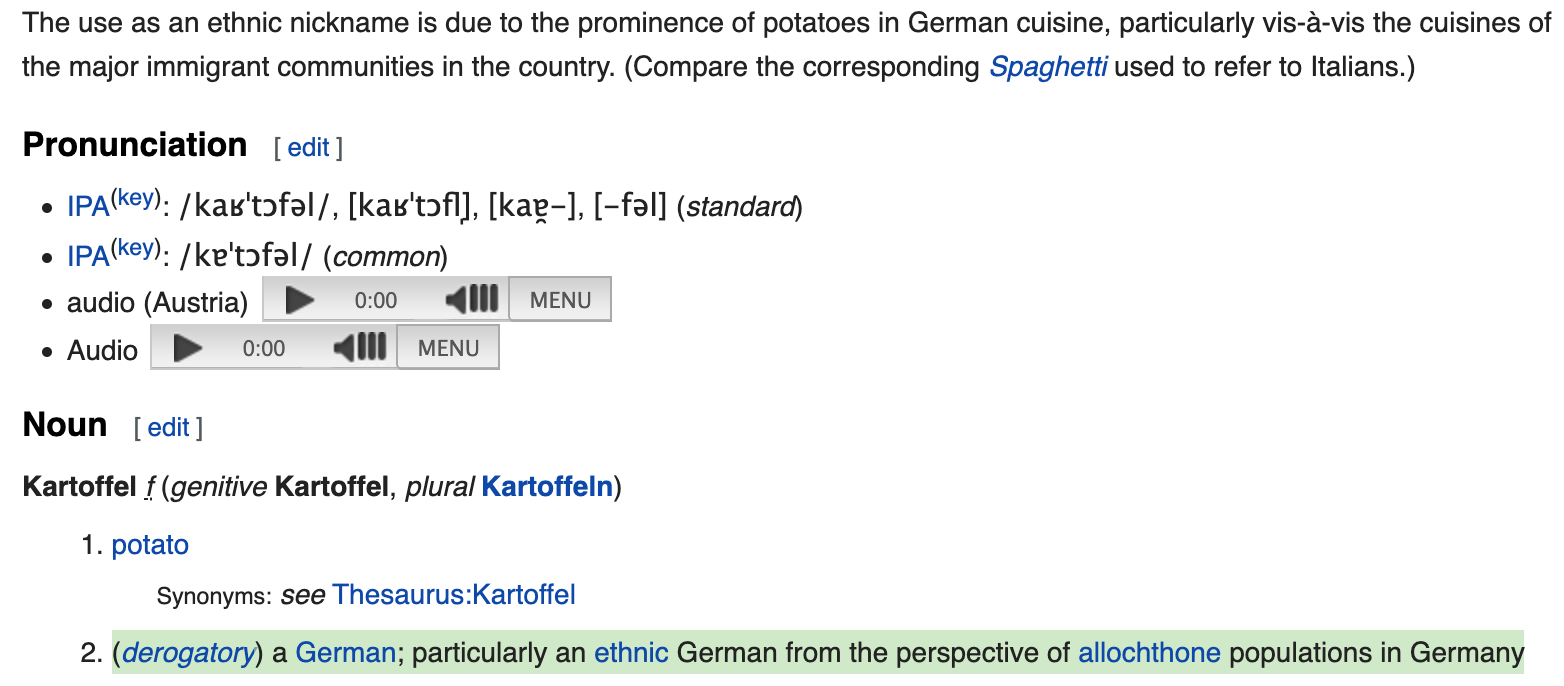
Task: Click the derogatory label link
Action: click(188, 653)
